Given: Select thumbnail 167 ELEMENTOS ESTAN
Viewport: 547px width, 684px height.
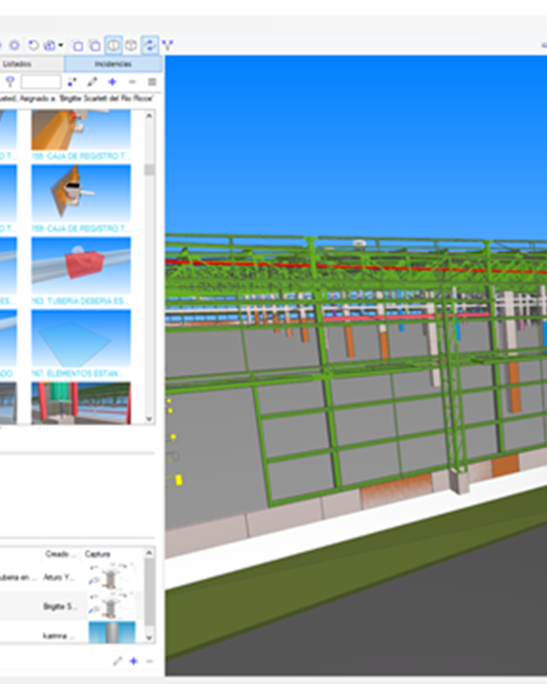Looking at the screenshot, I should pyautogui.click(x=81, y=343).
